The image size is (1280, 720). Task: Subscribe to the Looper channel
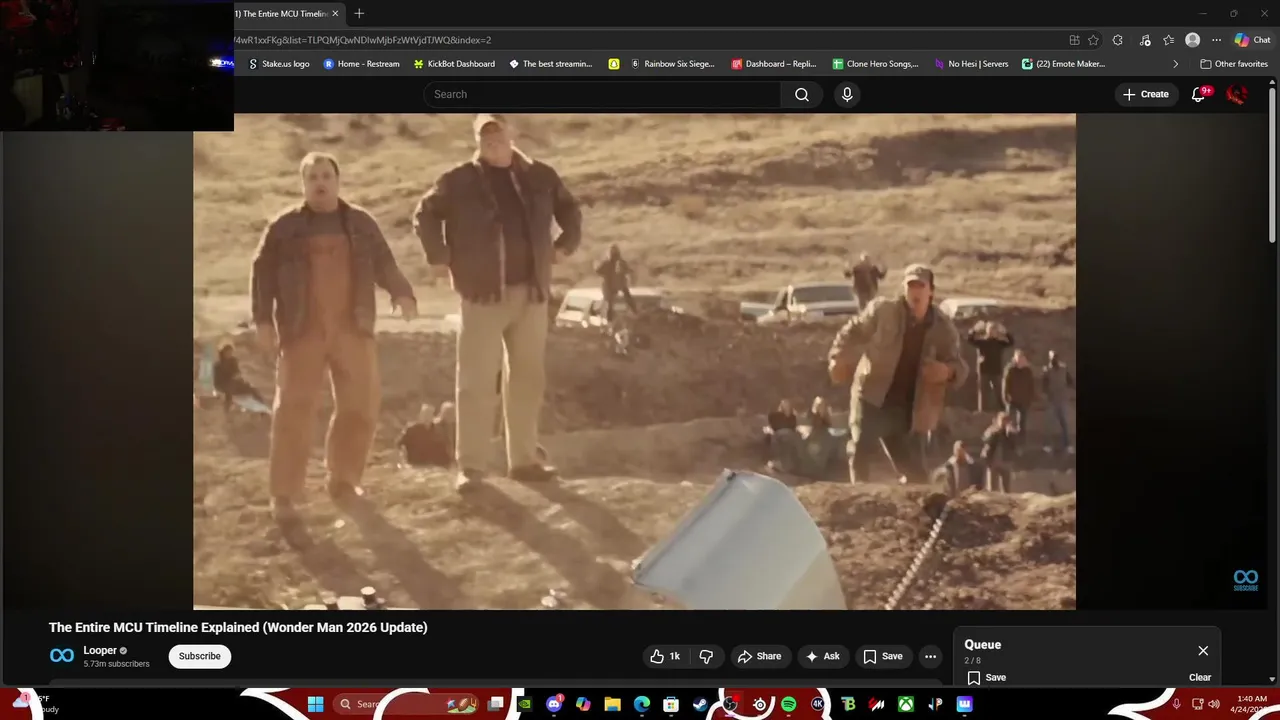coord(199,656)
